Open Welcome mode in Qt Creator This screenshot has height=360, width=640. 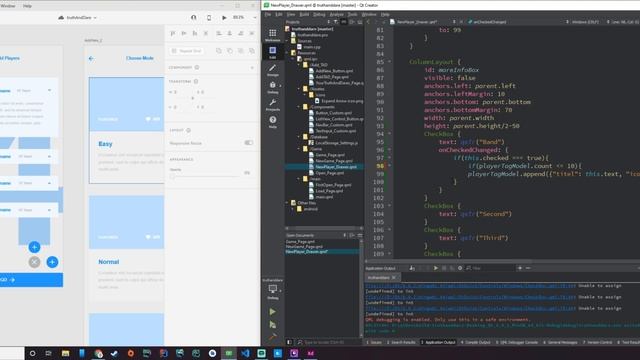point(272,35)
